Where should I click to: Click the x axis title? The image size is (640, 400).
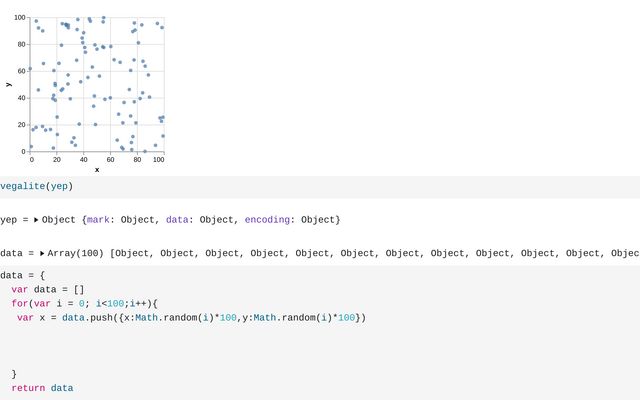[x=97, y=169]
